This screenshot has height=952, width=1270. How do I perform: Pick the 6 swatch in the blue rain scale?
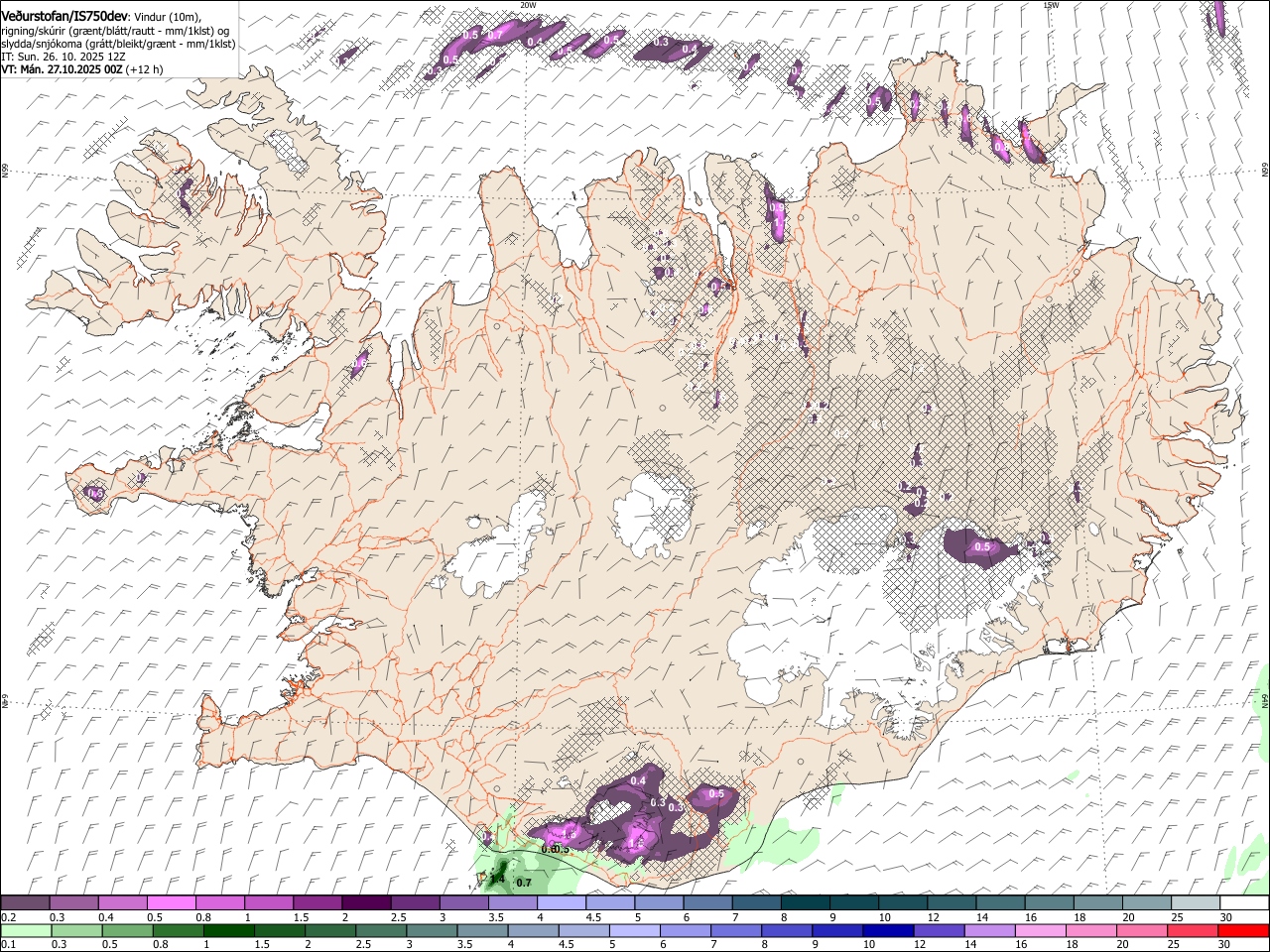click(x=686, y=930)
